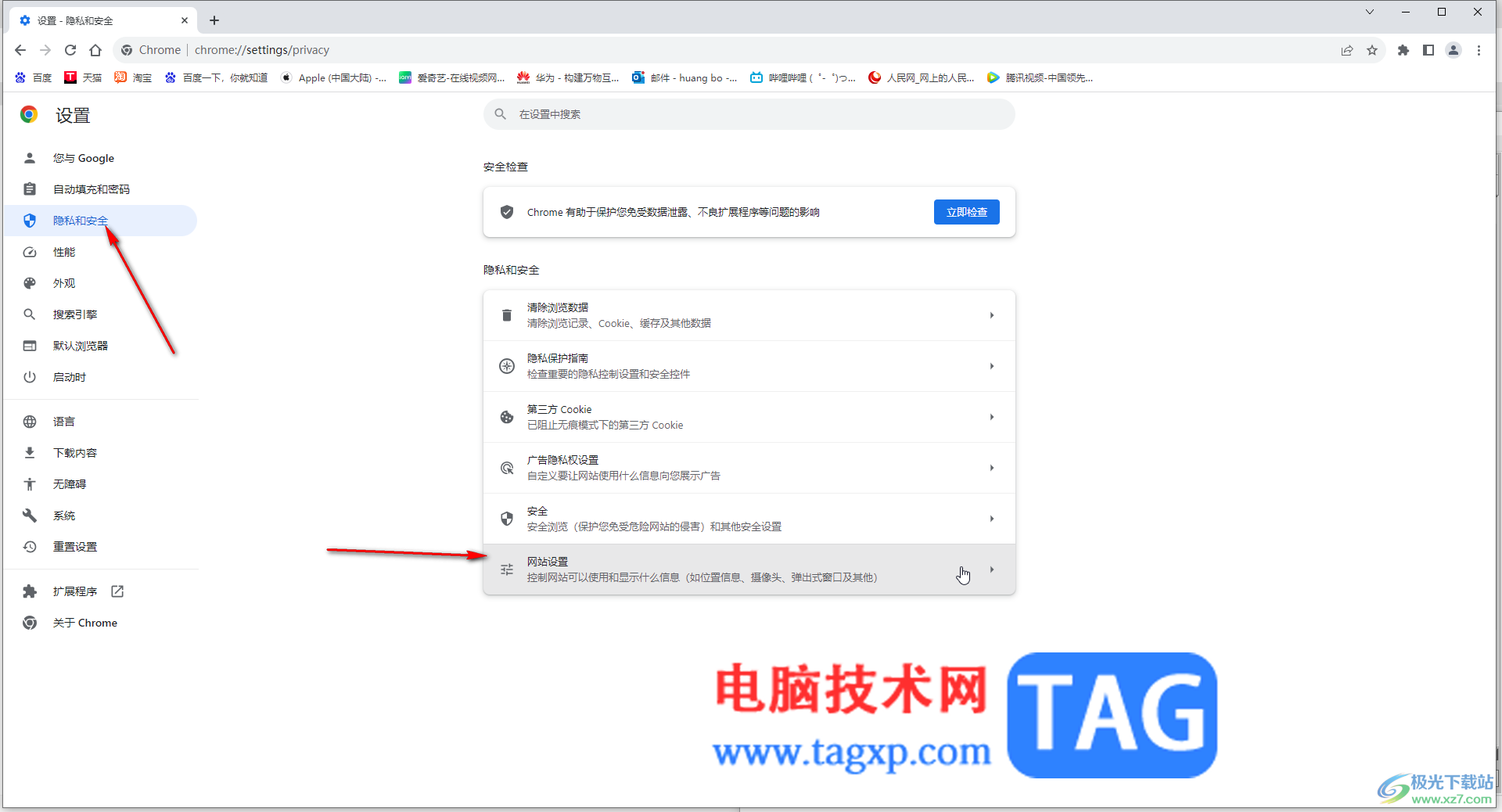Open 扩展程序 in sidebar

(100, 591)
